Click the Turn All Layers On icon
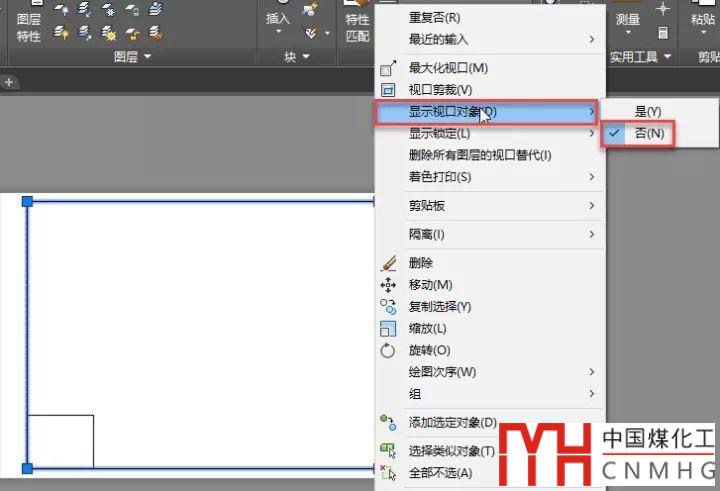 tap(62, 33)
